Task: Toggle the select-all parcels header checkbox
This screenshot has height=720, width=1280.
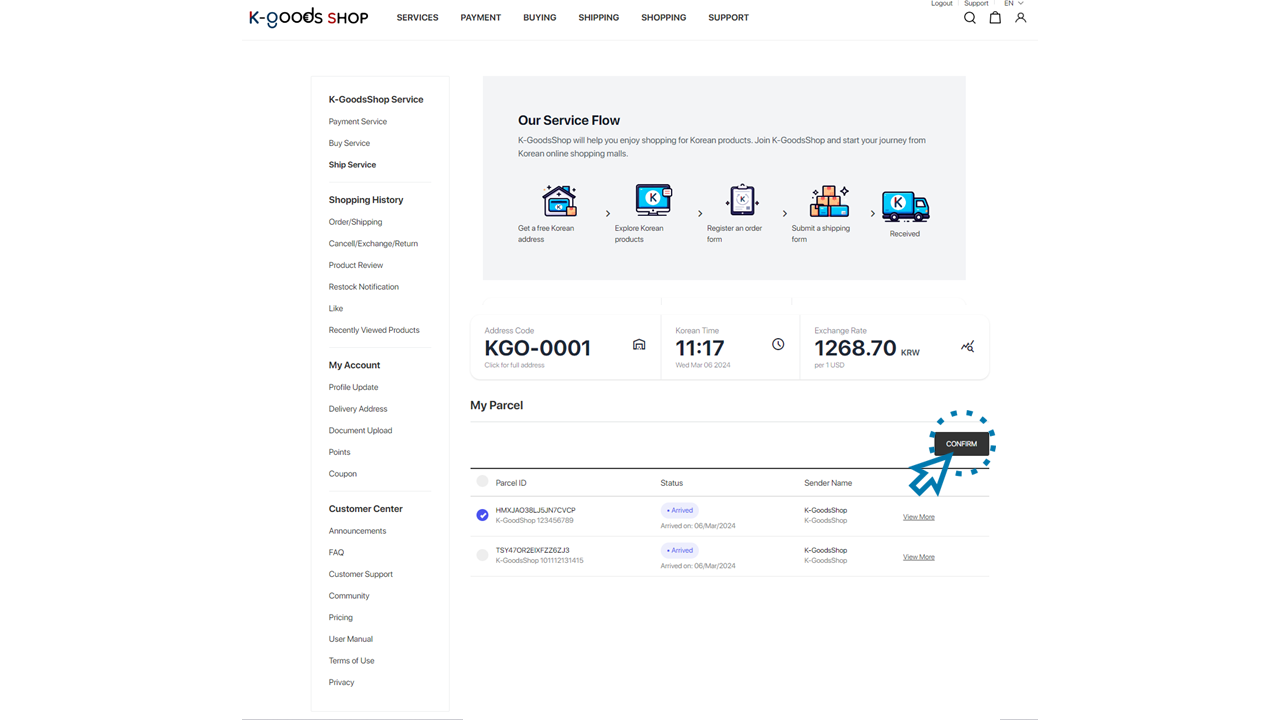Action: pyautogui.click(x=482, y=482)
